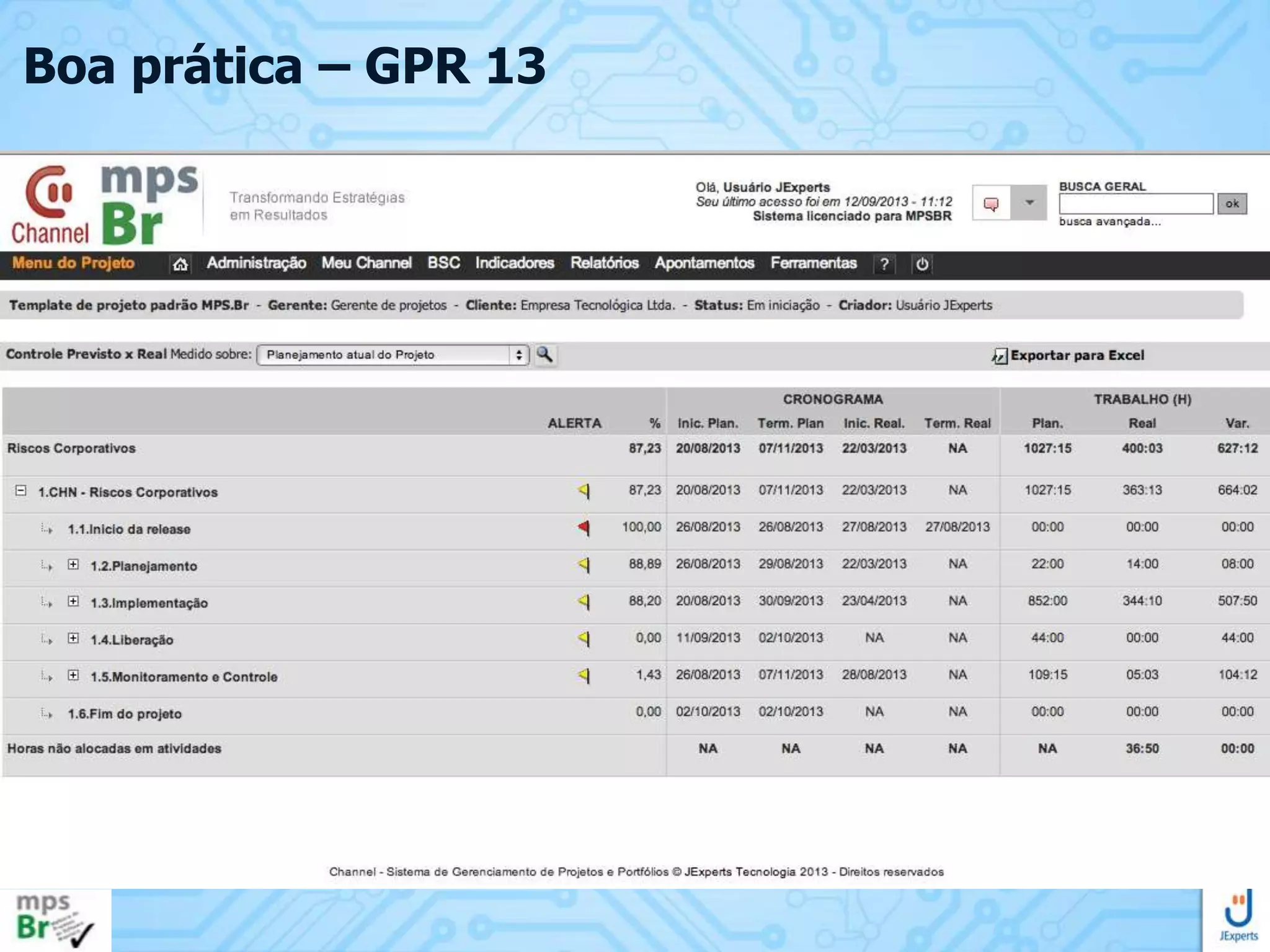Open the Administração menu

(x=256, y=263)
